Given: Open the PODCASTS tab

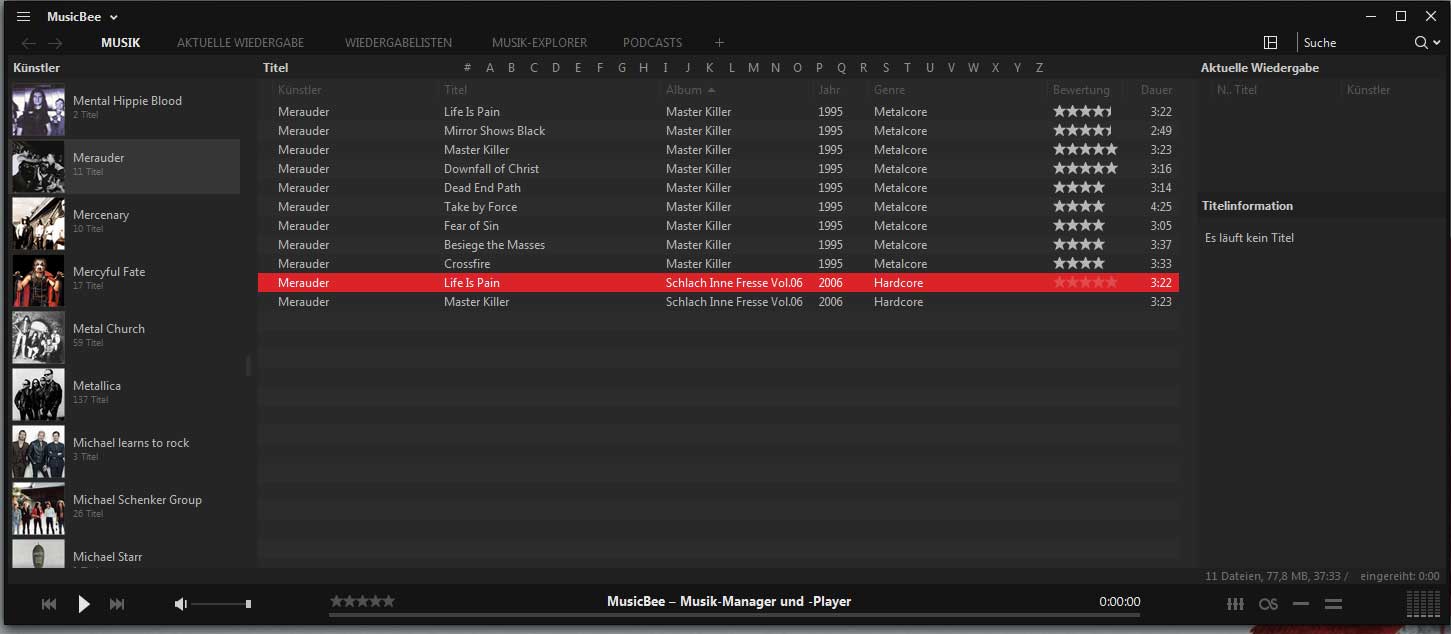Looking at the screenshot, I should 652,43.
